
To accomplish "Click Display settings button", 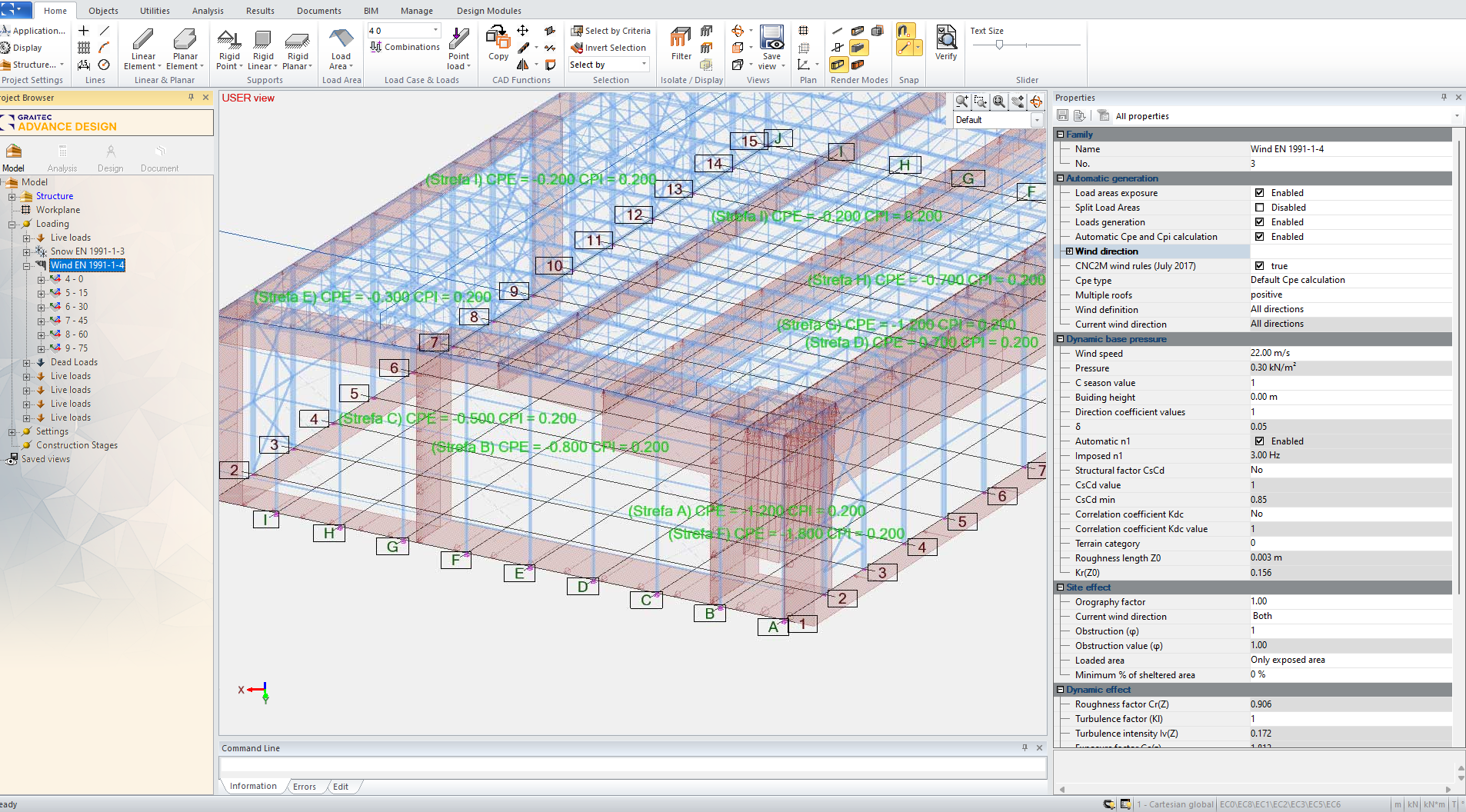I will point(22,48).
